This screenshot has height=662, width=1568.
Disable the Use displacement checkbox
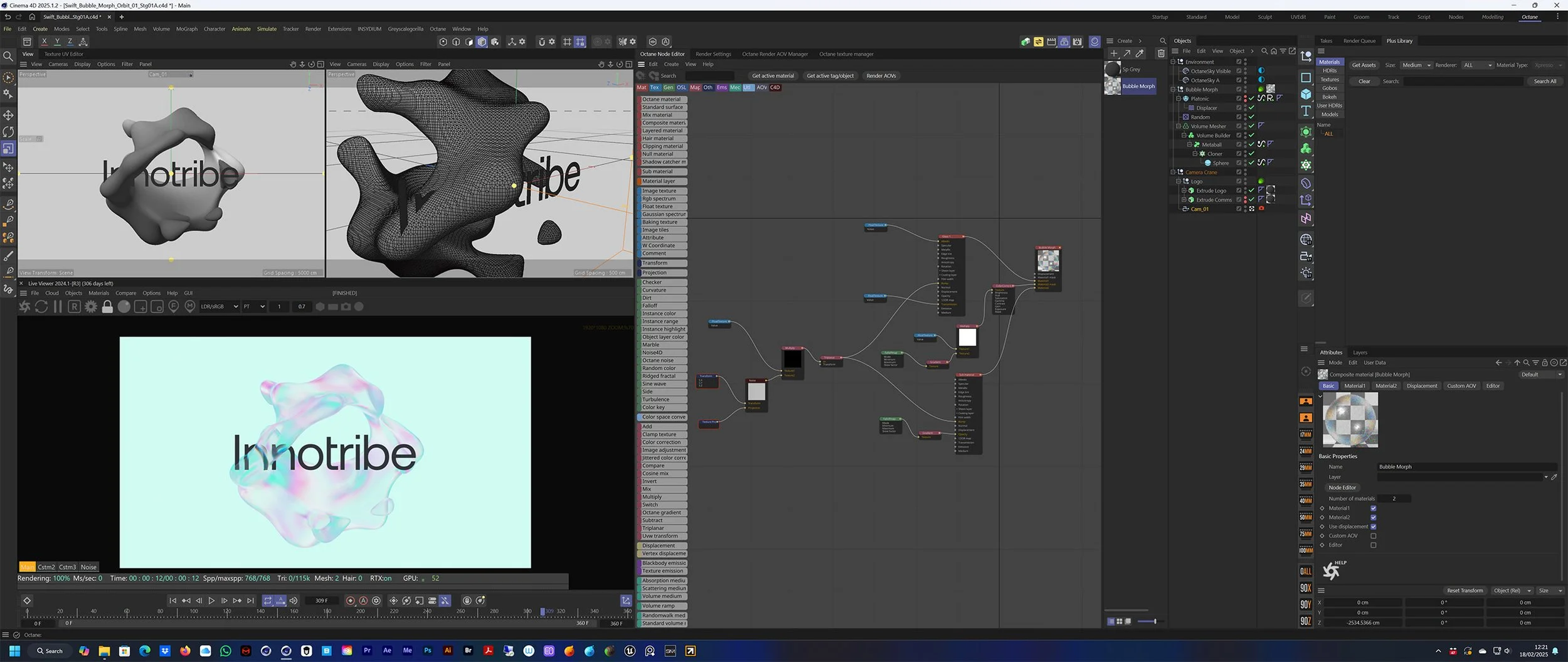pyautogui.click(x=1373, y=526)
